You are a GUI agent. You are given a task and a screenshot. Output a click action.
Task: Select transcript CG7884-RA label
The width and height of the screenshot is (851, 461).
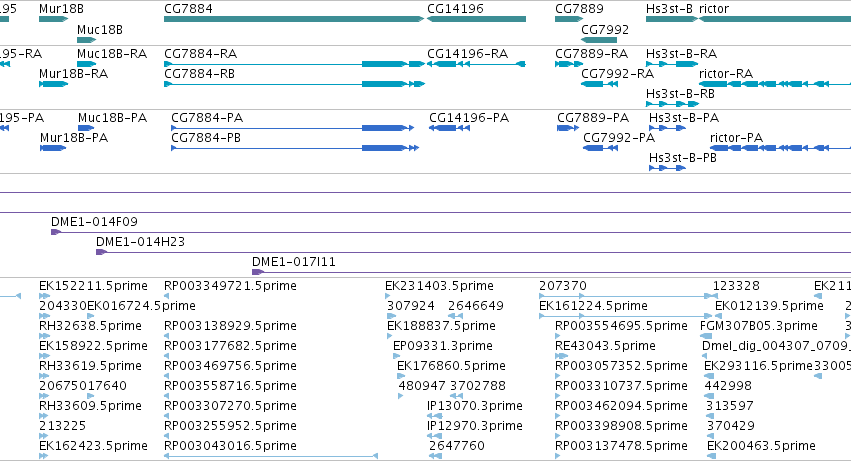point(200,54)
